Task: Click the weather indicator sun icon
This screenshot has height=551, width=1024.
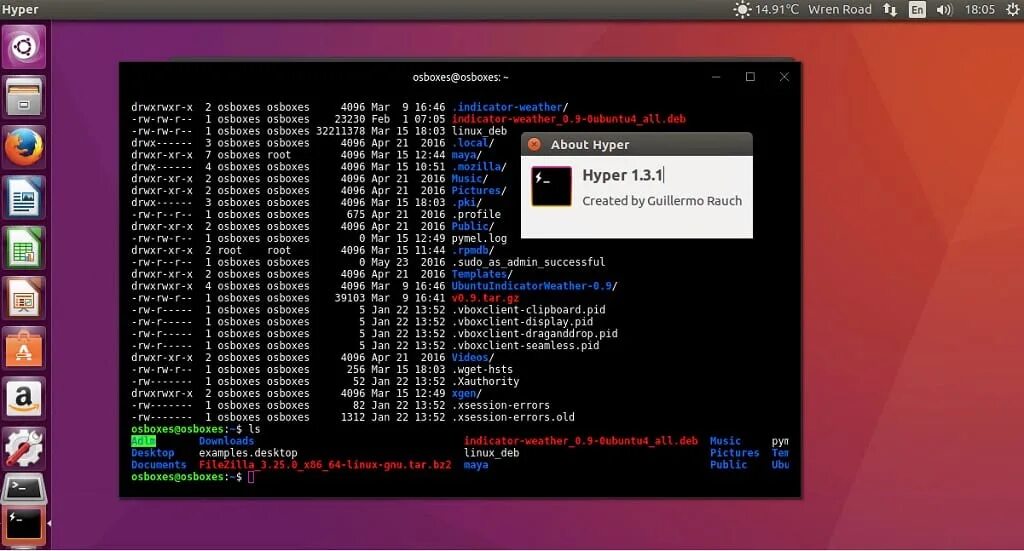Action: (x=742, y=9)
